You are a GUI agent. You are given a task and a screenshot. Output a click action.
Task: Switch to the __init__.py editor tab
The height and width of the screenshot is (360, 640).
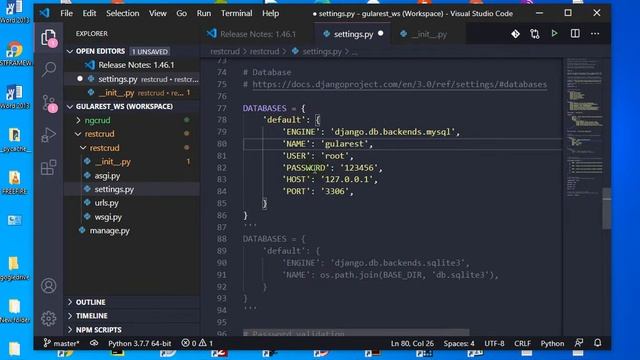[429, 34]
